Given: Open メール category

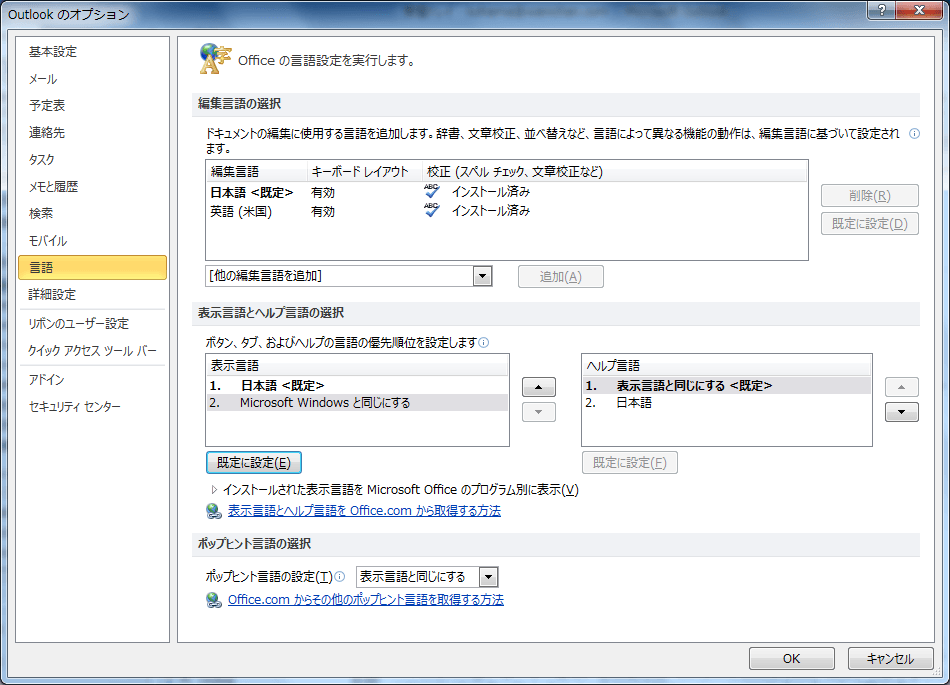Looking at the screenshot, I should (92, 79).
